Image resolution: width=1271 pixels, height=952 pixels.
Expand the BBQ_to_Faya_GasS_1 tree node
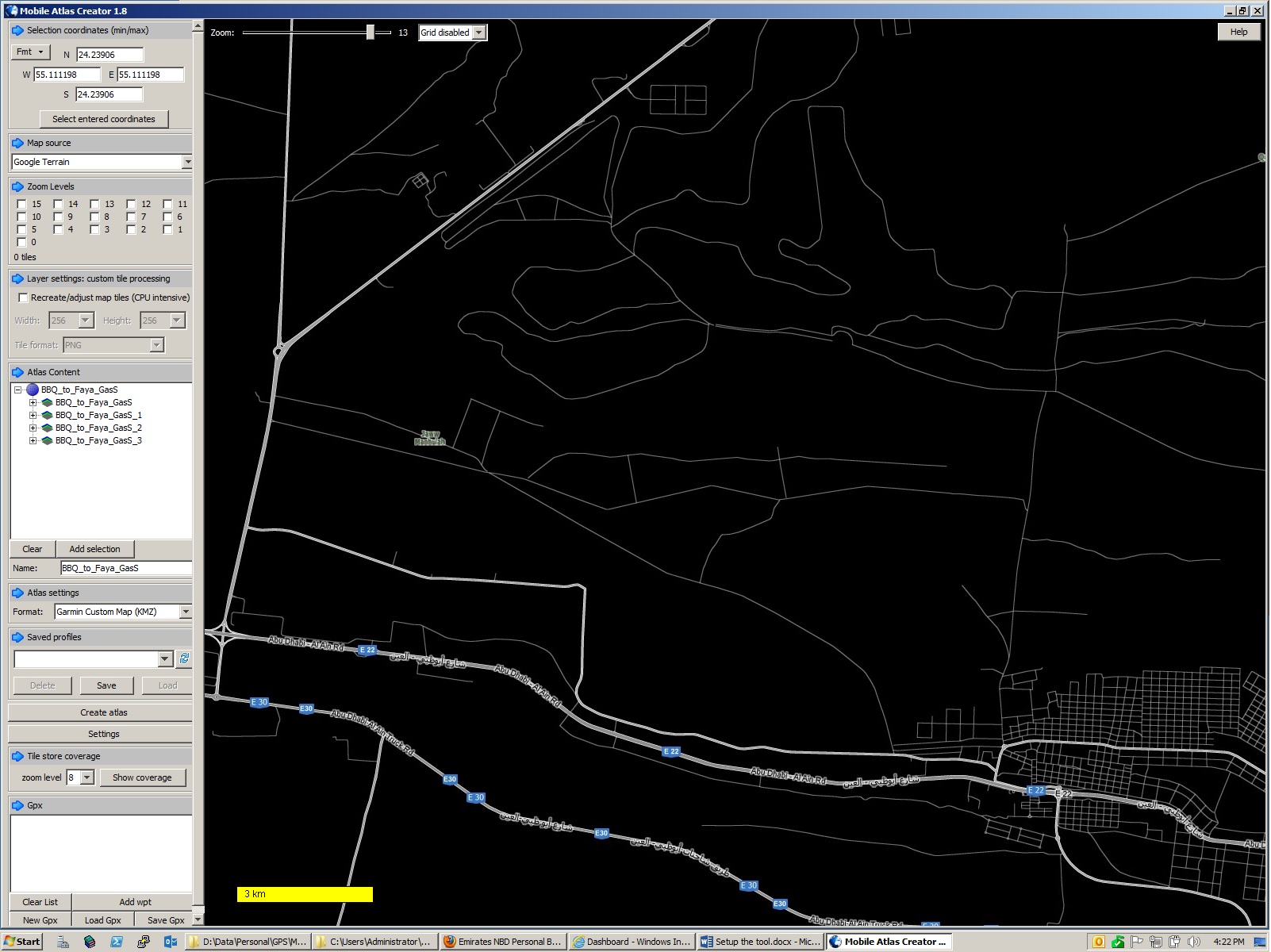tap(33, 416)
